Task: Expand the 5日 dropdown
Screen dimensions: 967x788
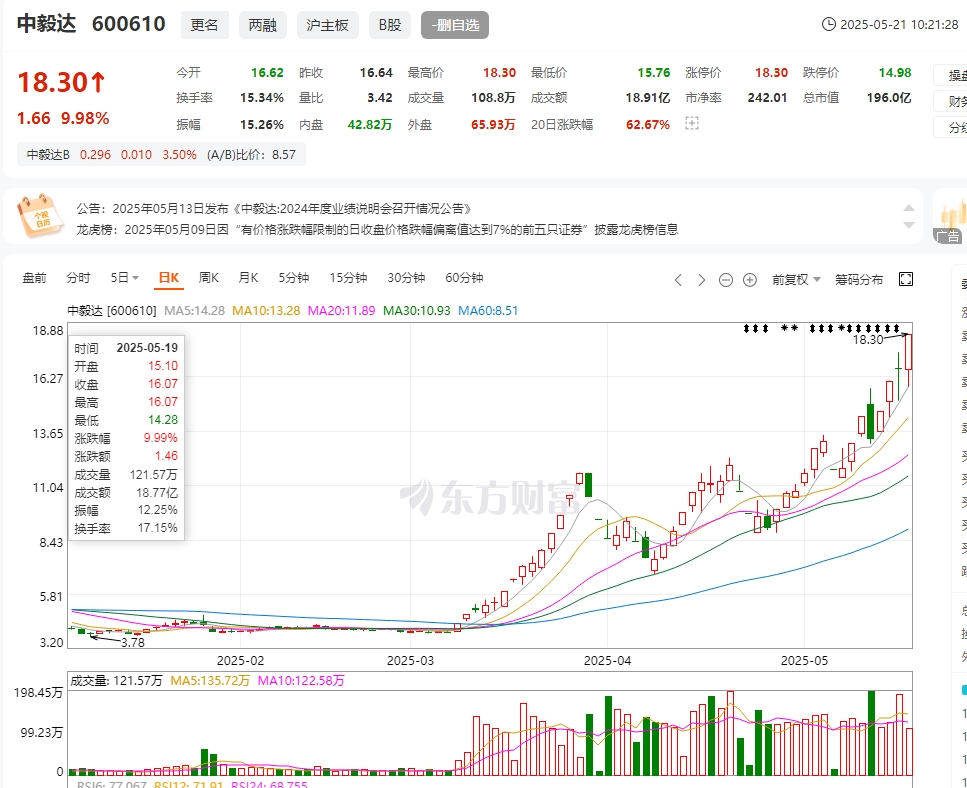Action: coord(125,278)
